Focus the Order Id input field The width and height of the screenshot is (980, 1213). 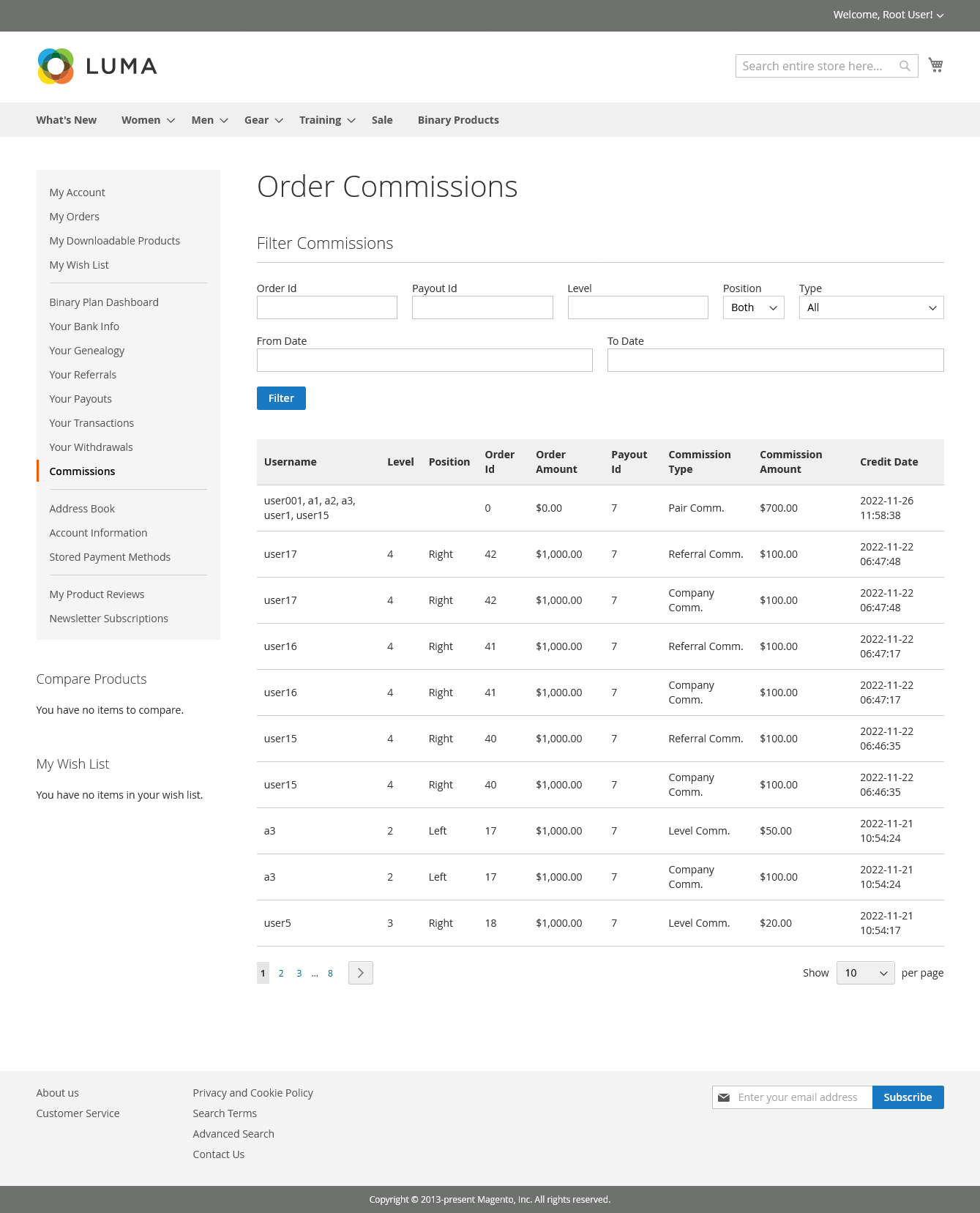pyautogui.click(x=326, y=307)
